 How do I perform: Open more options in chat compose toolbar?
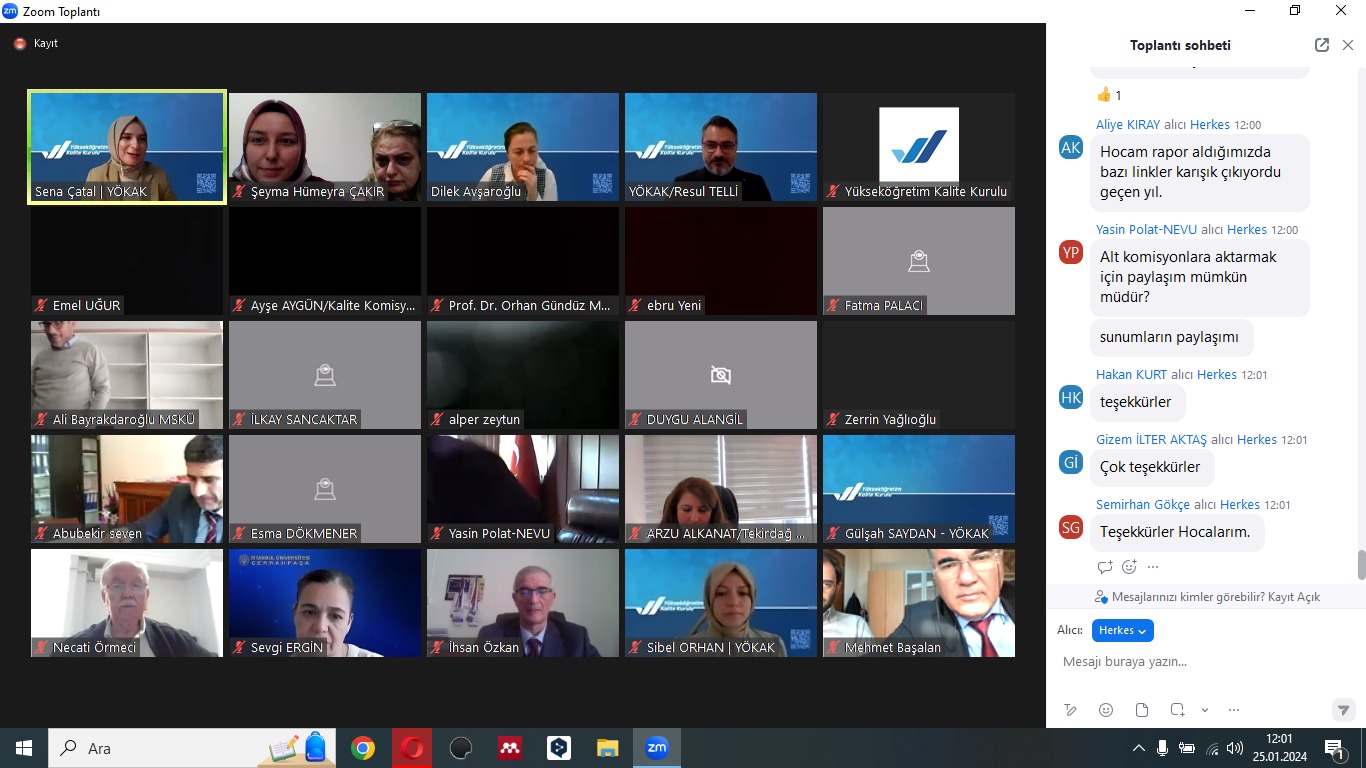(x=1233, y=710)
